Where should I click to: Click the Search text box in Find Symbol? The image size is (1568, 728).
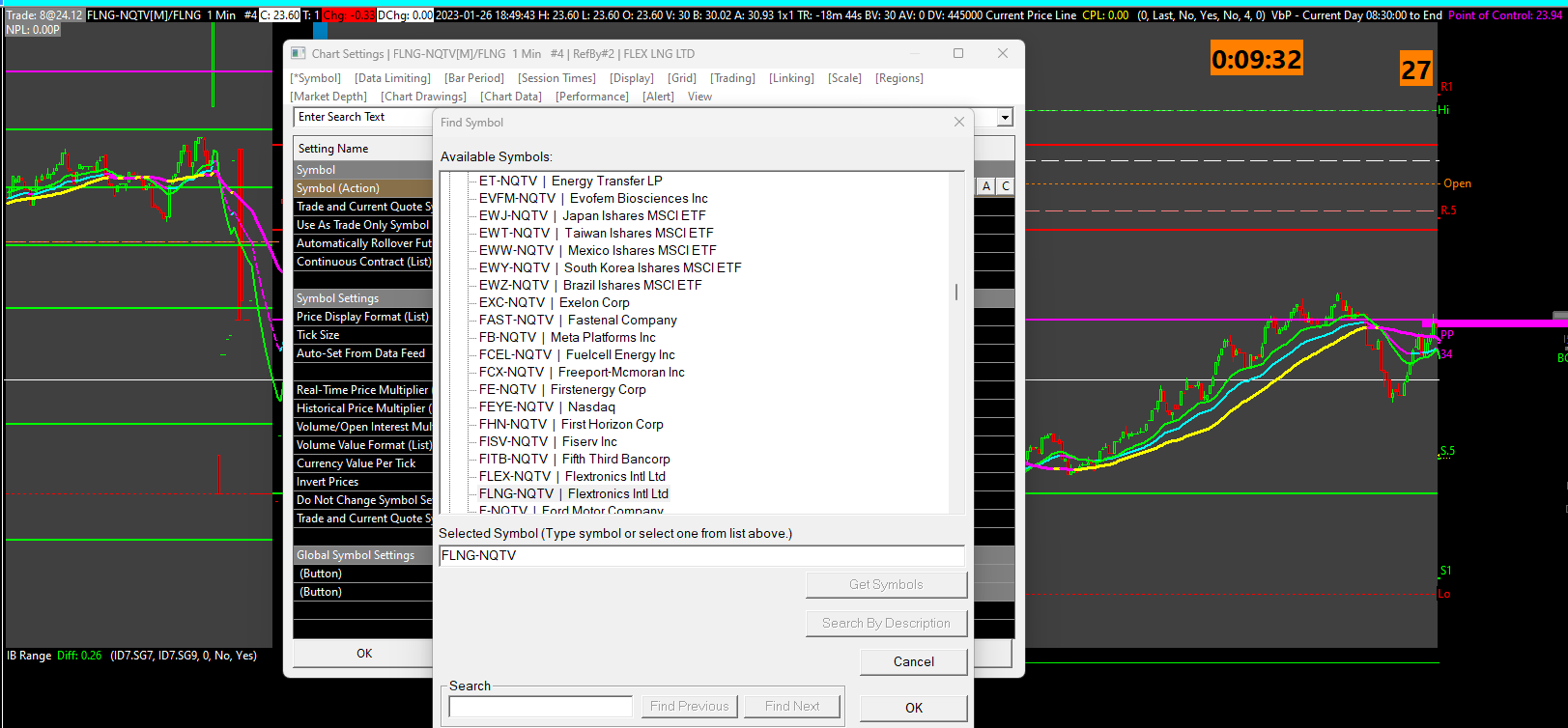click(541, 707)
